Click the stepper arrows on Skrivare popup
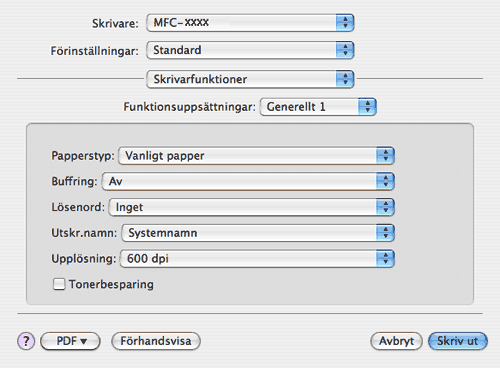This screenshot has width=500, height=368. (x=345, y=23)
